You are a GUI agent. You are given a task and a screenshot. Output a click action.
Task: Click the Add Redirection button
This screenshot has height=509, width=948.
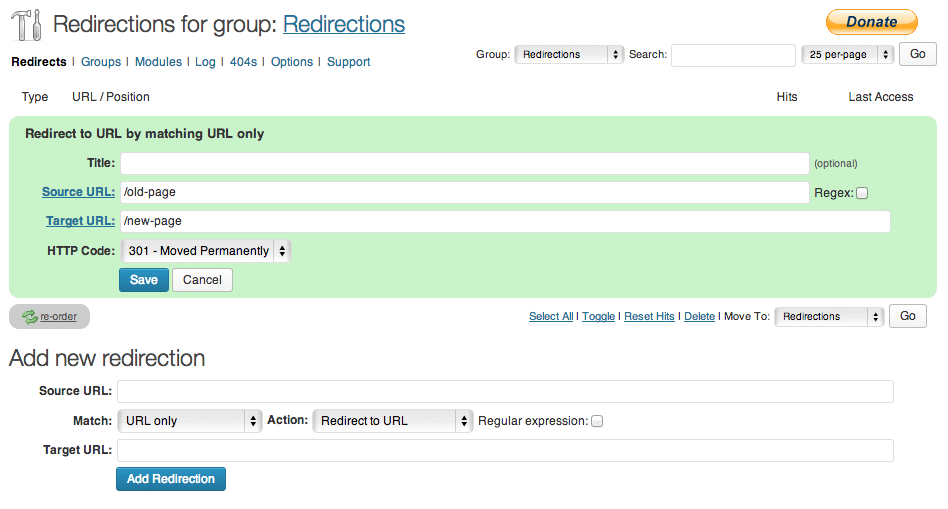171,479
